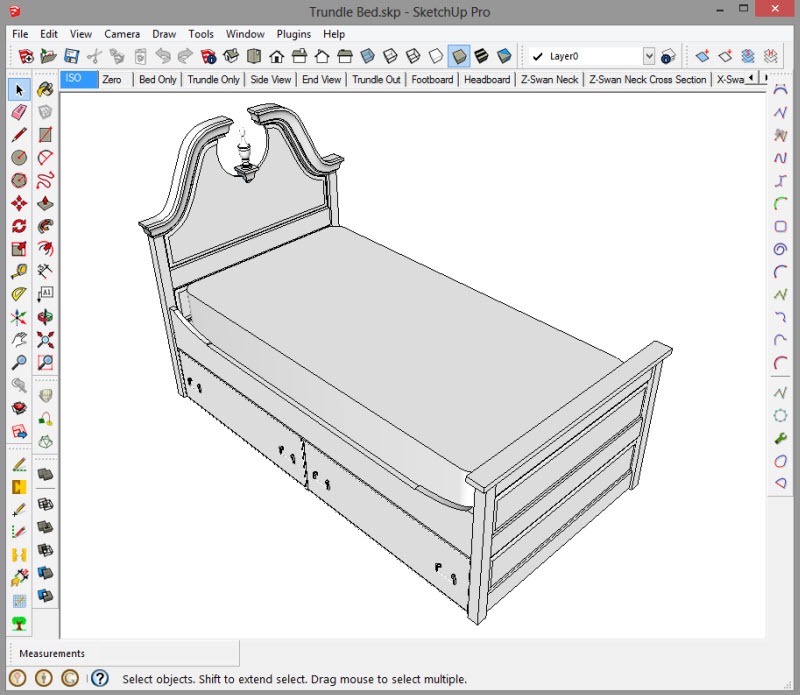Open the Camera menu
The image size is (800, 695).
pos(122,34)
